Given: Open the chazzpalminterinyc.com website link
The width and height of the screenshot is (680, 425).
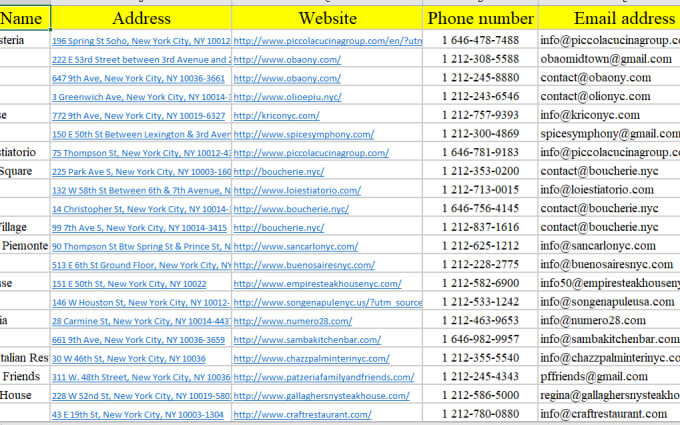Looking at the screenshot, I should pos(311,359).
